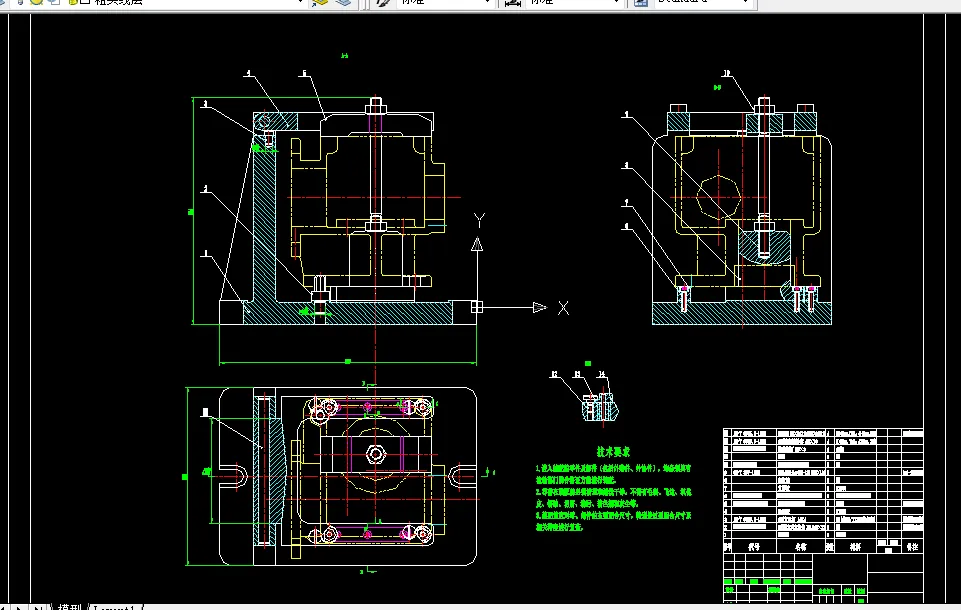Click the 代号 column header in title block

(754, 546)
